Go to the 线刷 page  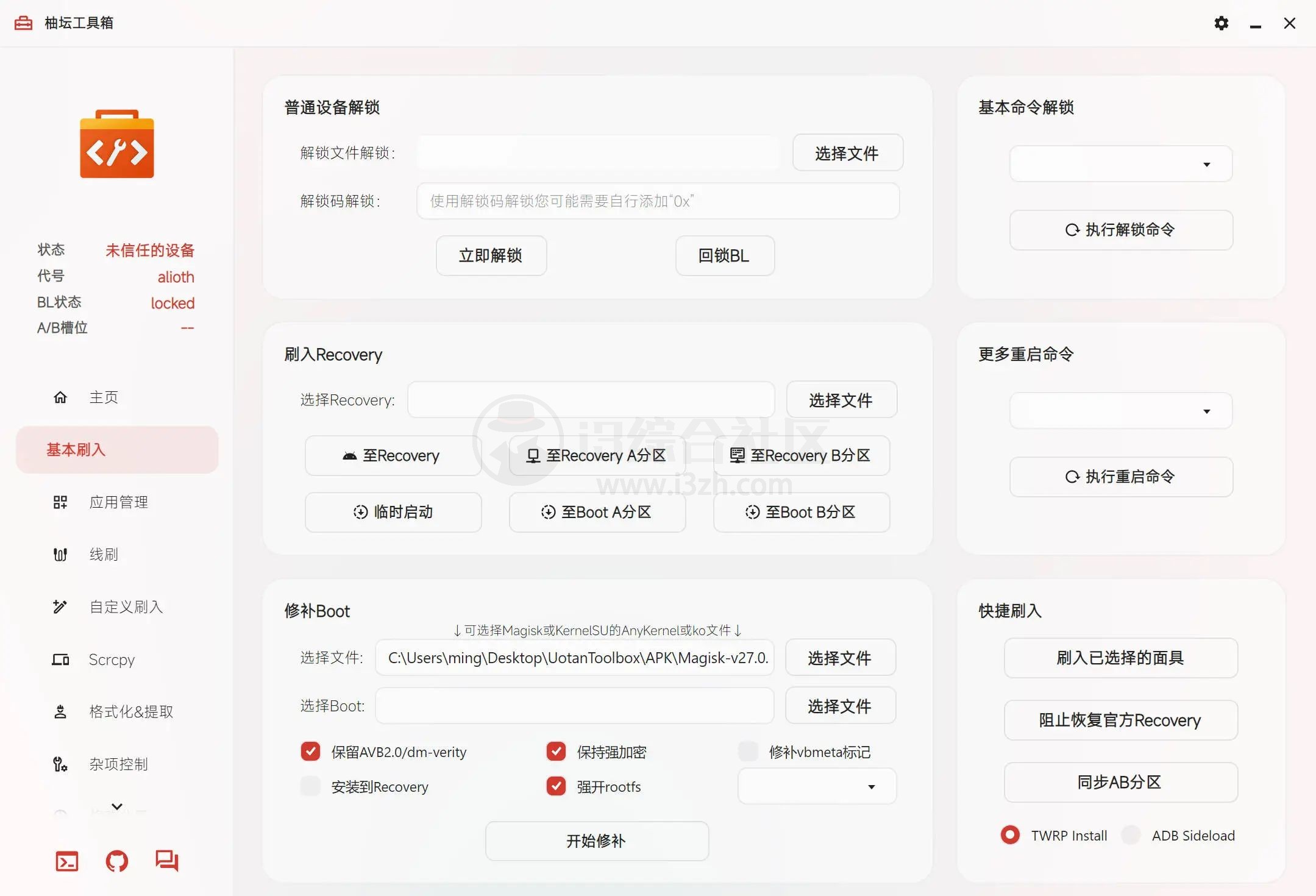pos(117,555)
